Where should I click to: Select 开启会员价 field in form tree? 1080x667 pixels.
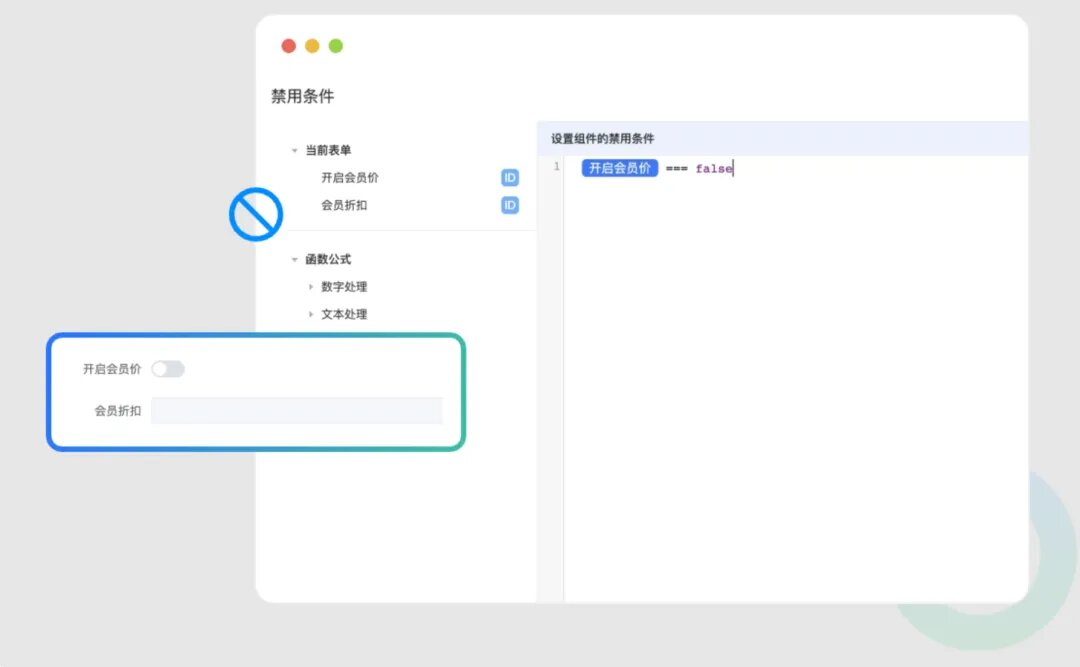tap(350, 178)
